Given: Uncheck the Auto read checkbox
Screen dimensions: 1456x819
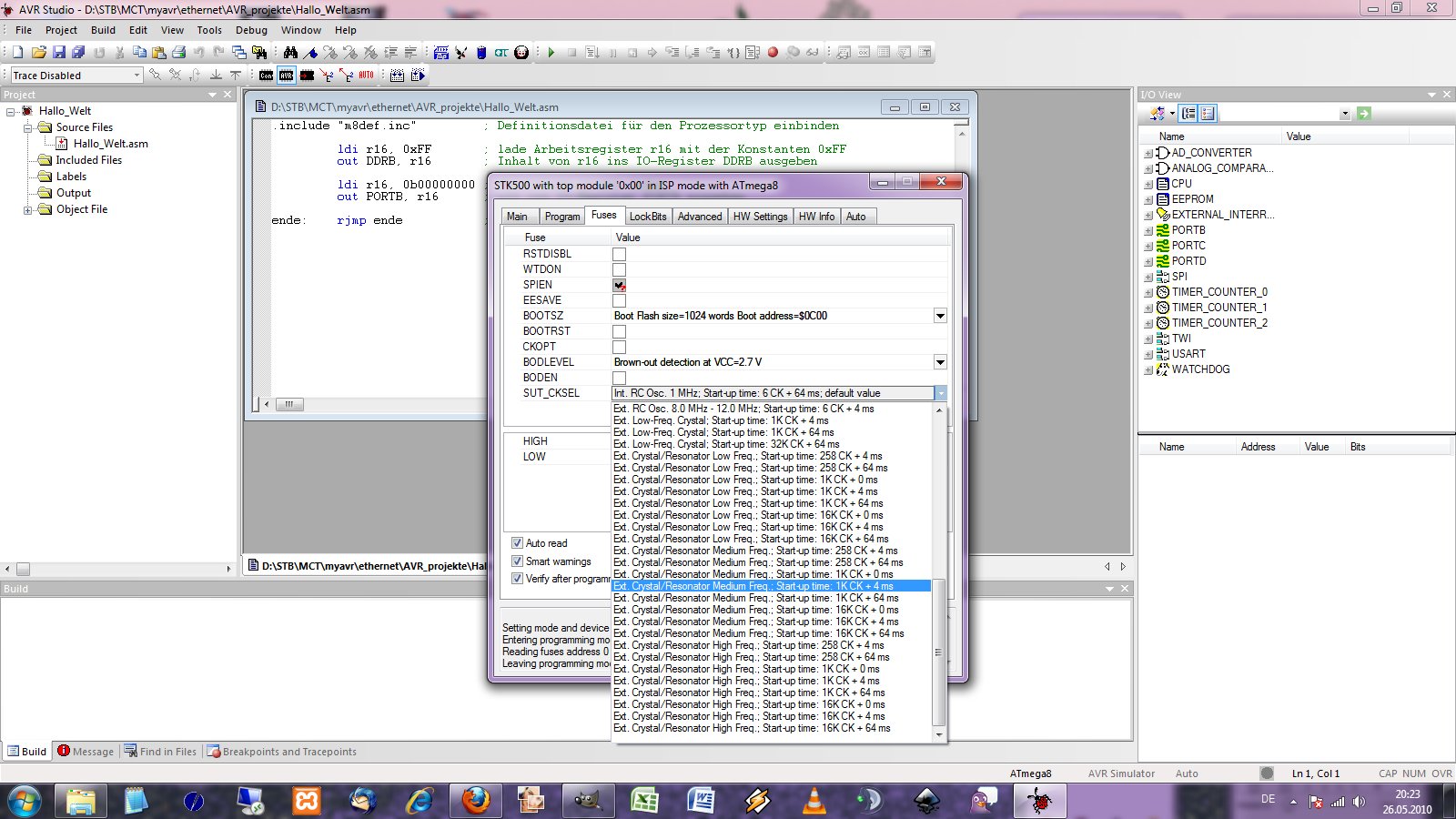Looking at the screenshot, I should pos(517,543).
